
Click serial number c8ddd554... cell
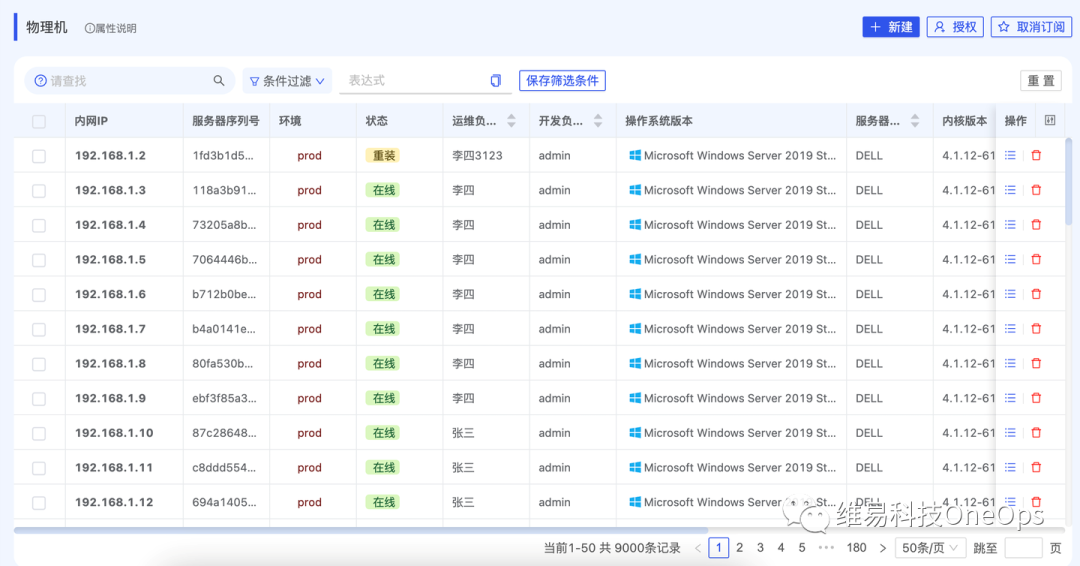tap(224, 468)
